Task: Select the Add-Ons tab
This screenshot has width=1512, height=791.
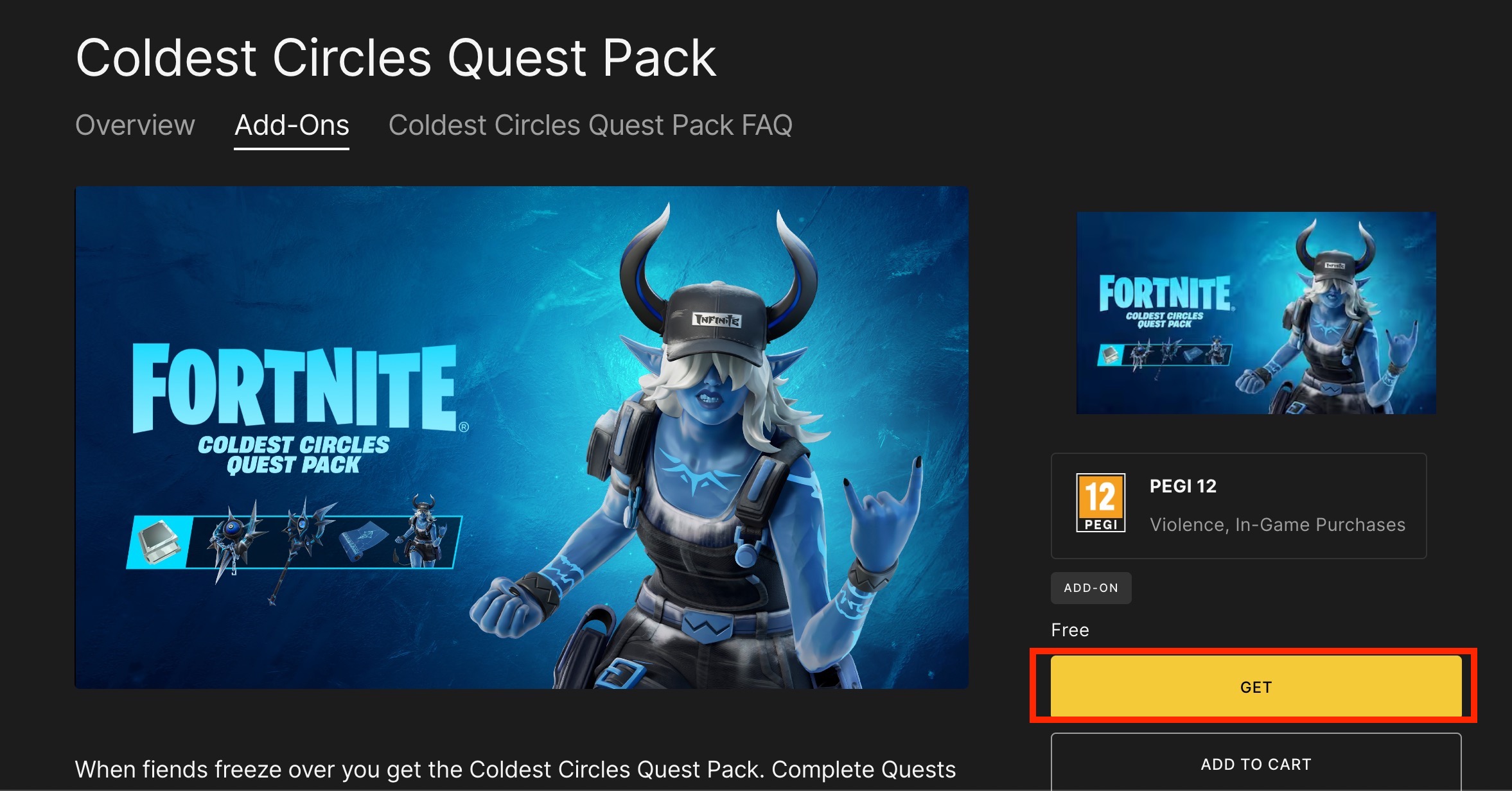Action: 292,125
